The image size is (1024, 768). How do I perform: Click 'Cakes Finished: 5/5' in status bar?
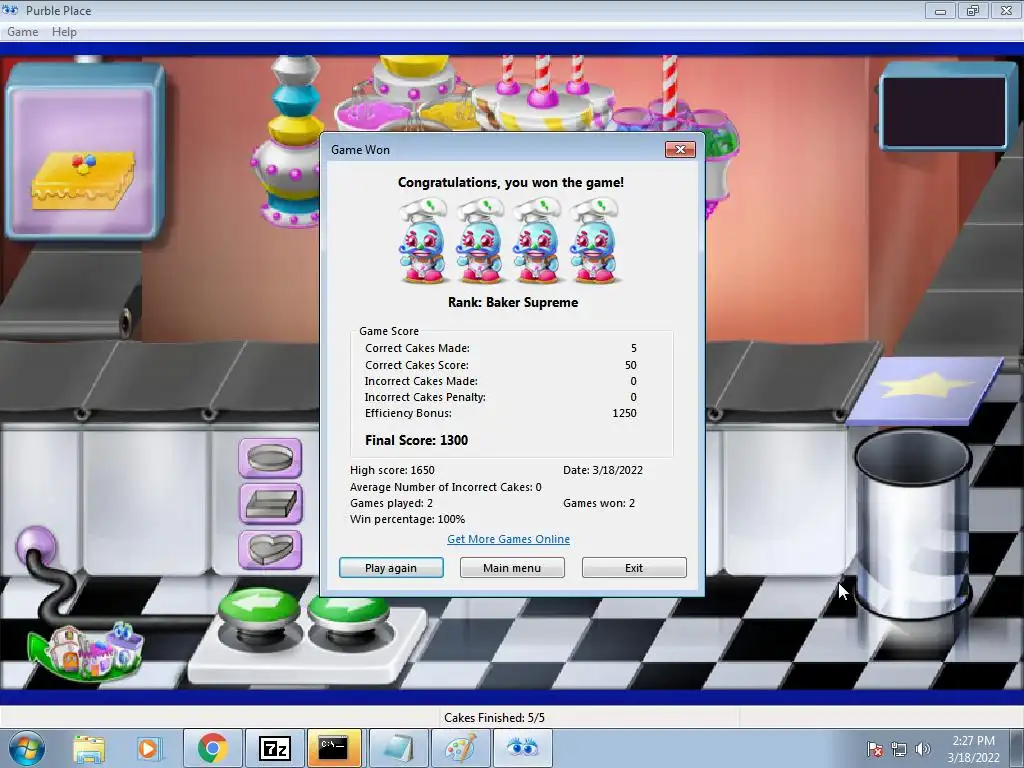[x=494, y=718]
